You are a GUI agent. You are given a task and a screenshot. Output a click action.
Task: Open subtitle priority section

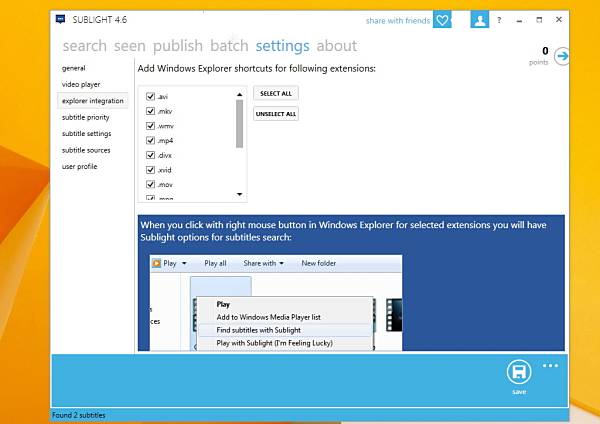tap(85, 117)
